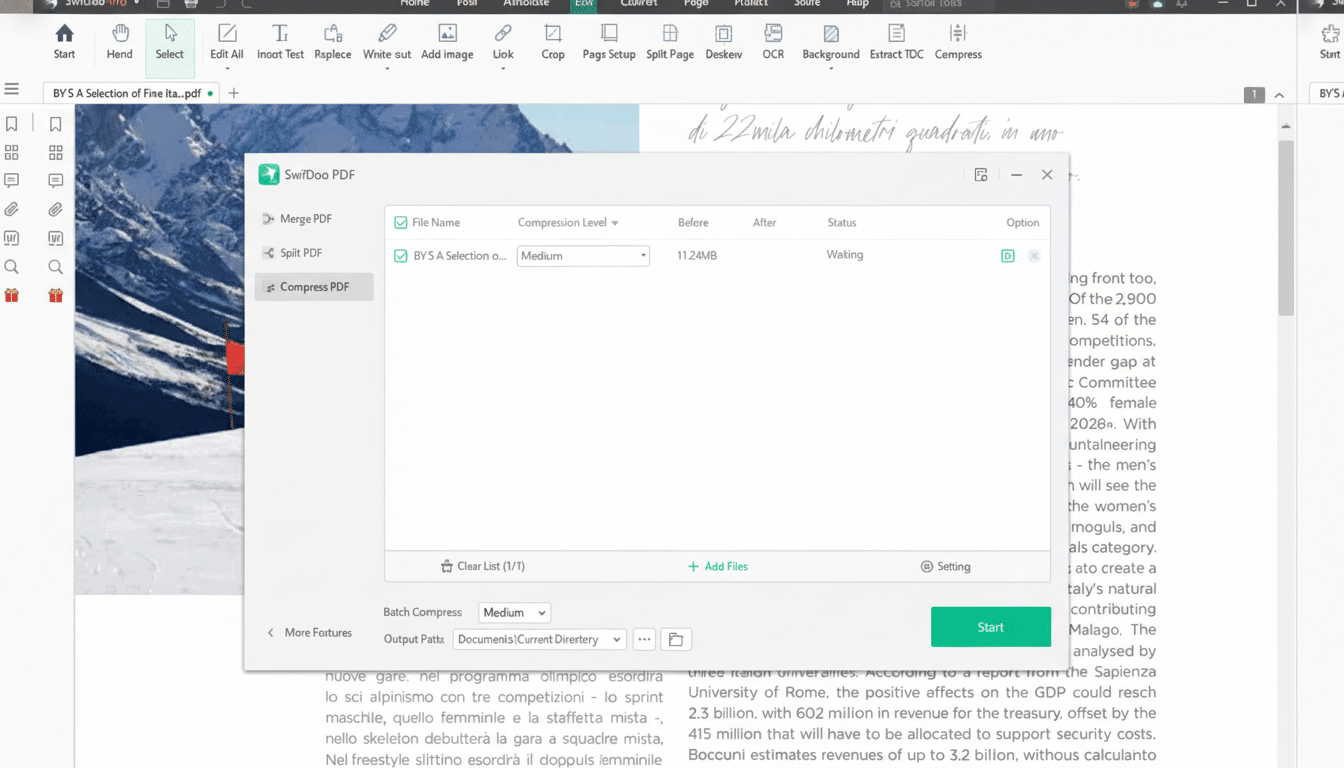Screen dimensions: 1344x768
Task: Click the gift icon in left sidebar
Action: click(x=12, y=295)
